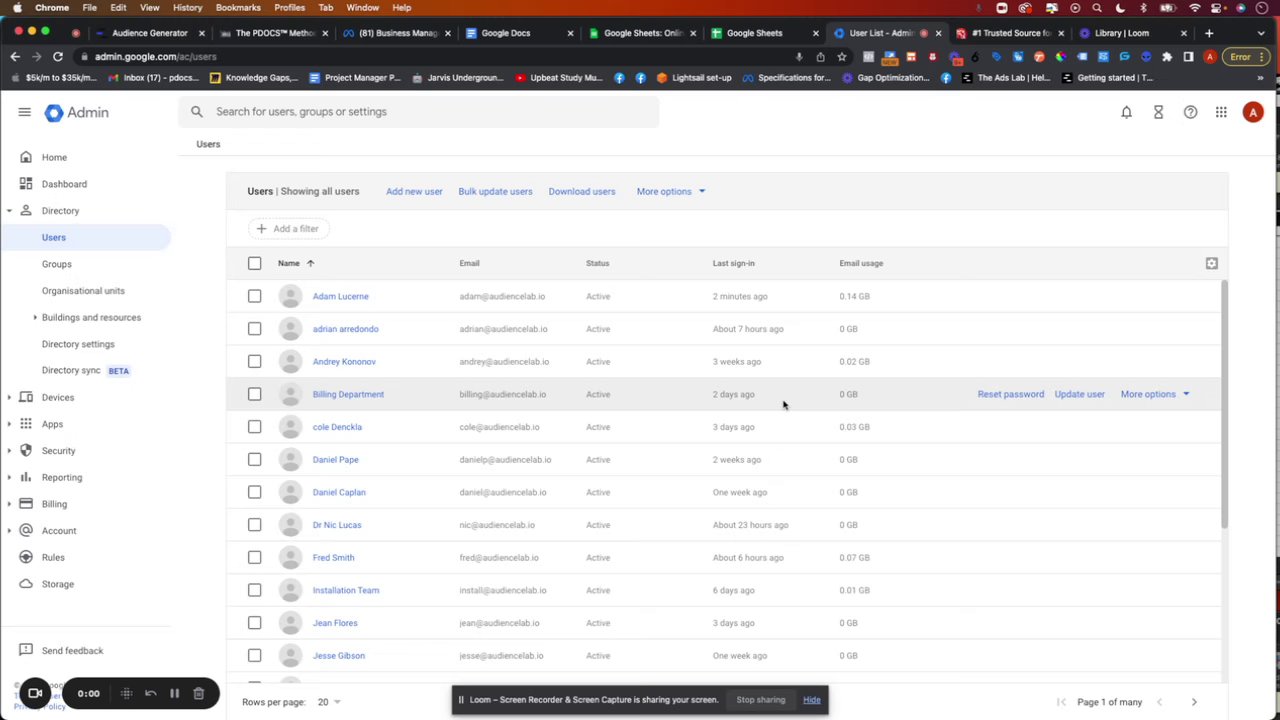Change Rows per page dropdown

point(329,702)
